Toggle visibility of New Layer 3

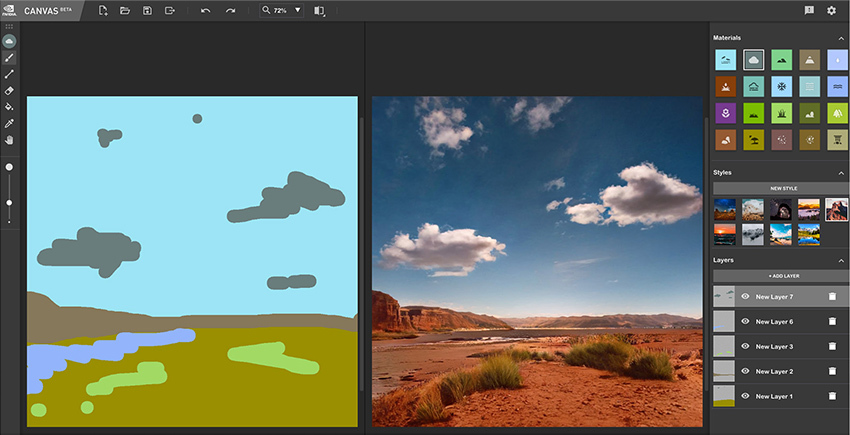744,346
